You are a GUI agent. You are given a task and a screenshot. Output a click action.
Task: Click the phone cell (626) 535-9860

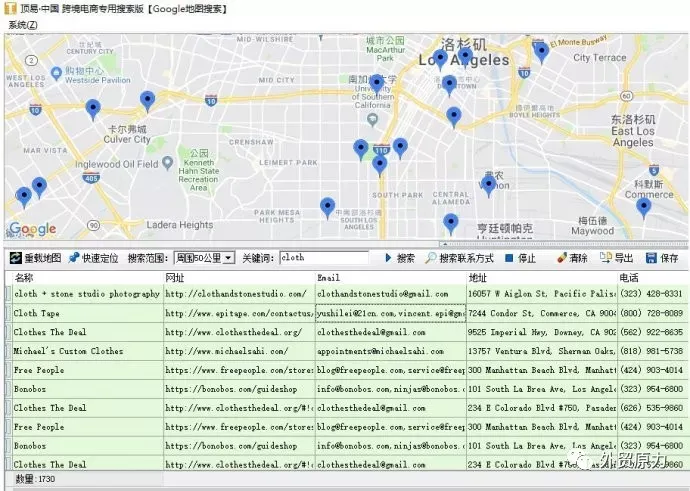pos(653,408)
